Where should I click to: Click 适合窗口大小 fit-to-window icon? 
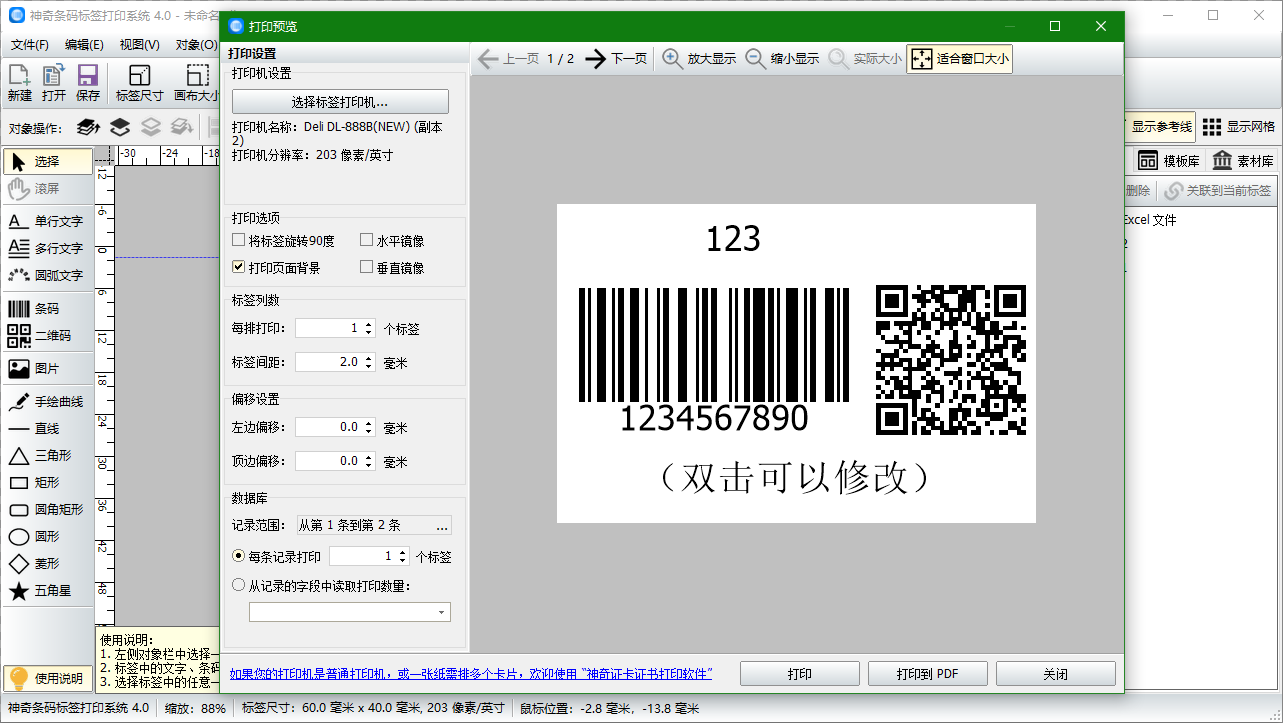coord(922,58)
